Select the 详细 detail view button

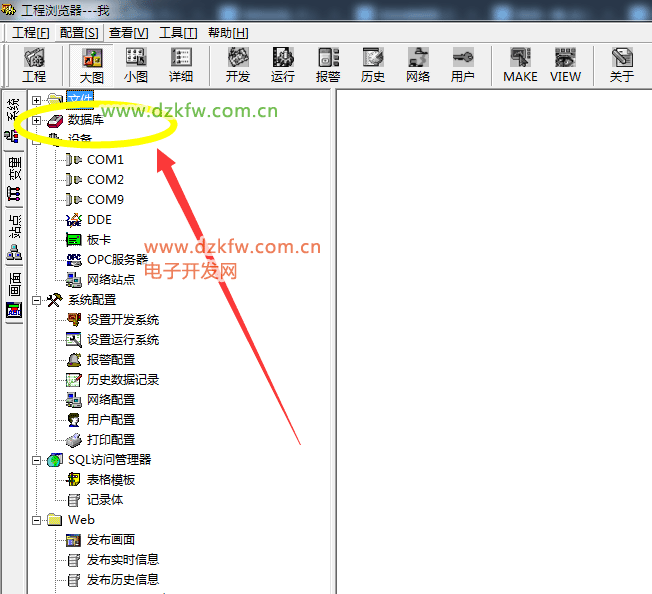pyautogui.click(x=181, y=65)
